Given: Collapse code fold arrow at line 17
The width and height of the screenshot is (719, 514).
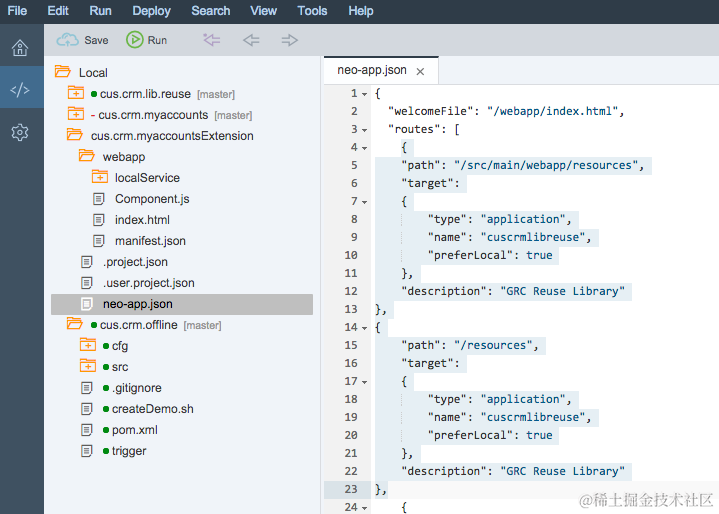Looking at the screenshot, I should [x=365, y=382].
